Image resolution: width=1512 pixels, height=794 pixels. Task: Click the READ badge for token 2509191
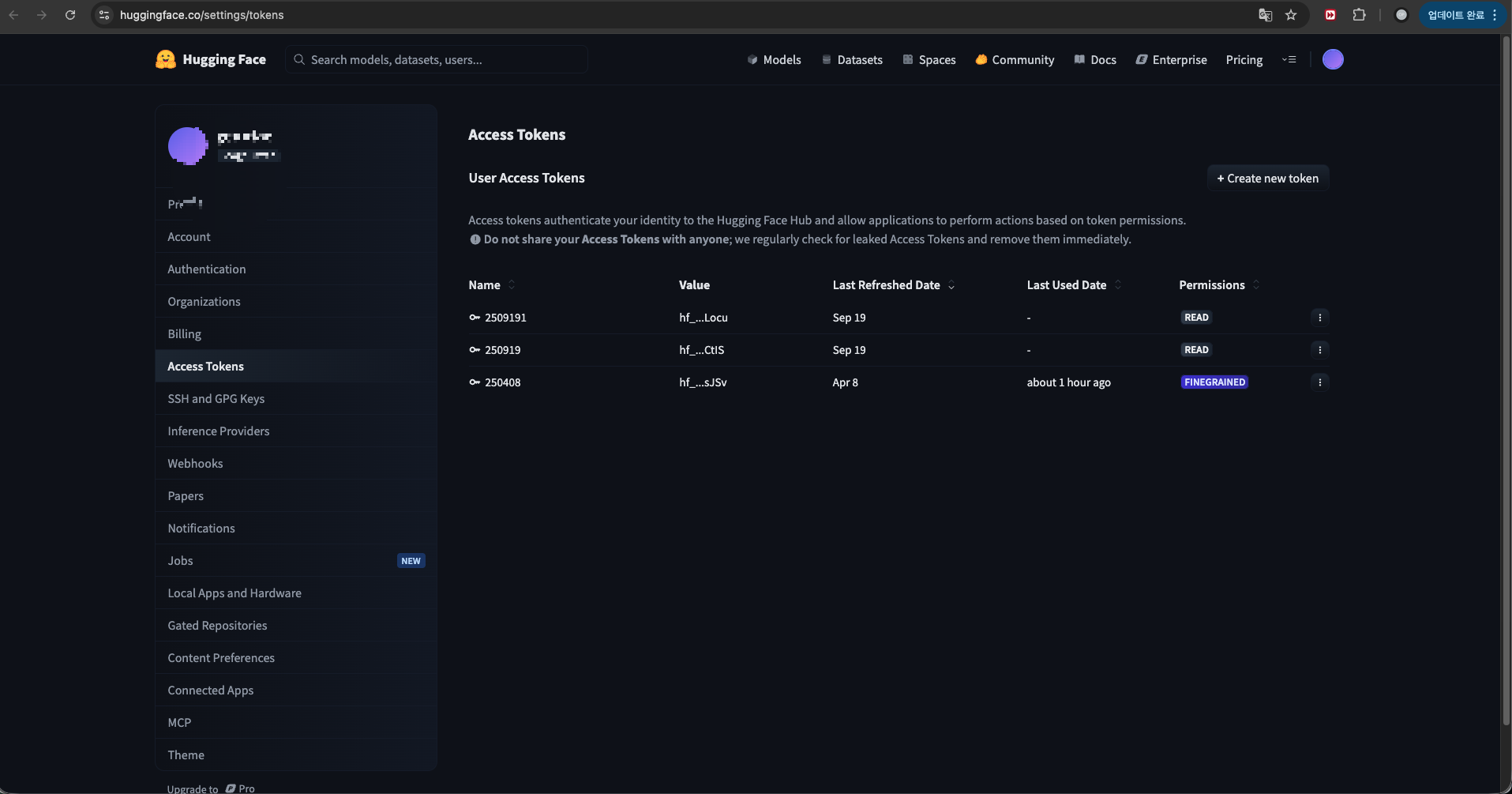(1196, 318)
